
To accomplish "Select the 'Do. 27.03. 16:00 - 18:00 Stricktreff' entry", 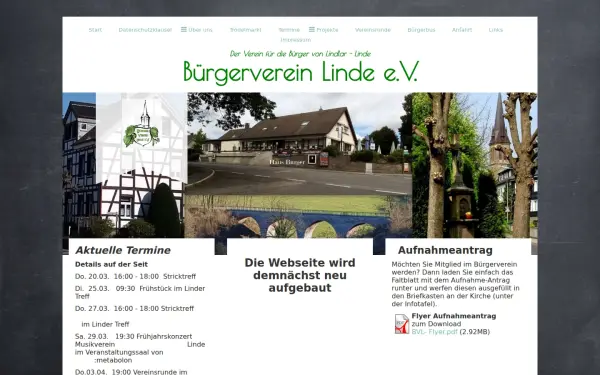I will pyautogui.click(x=134, y=308).
